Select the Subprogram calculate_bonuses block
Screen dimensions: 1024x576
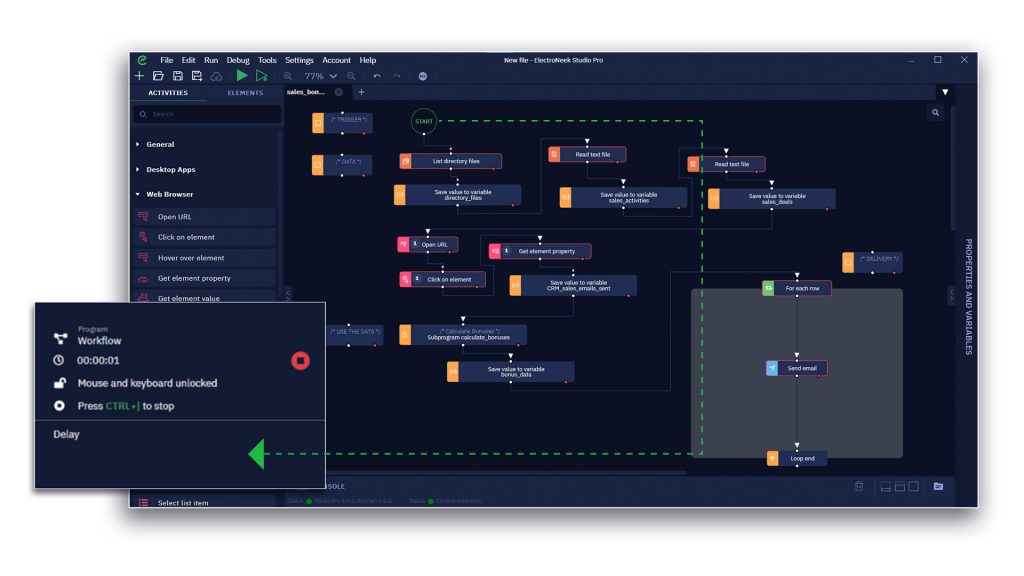pos(463,334)
